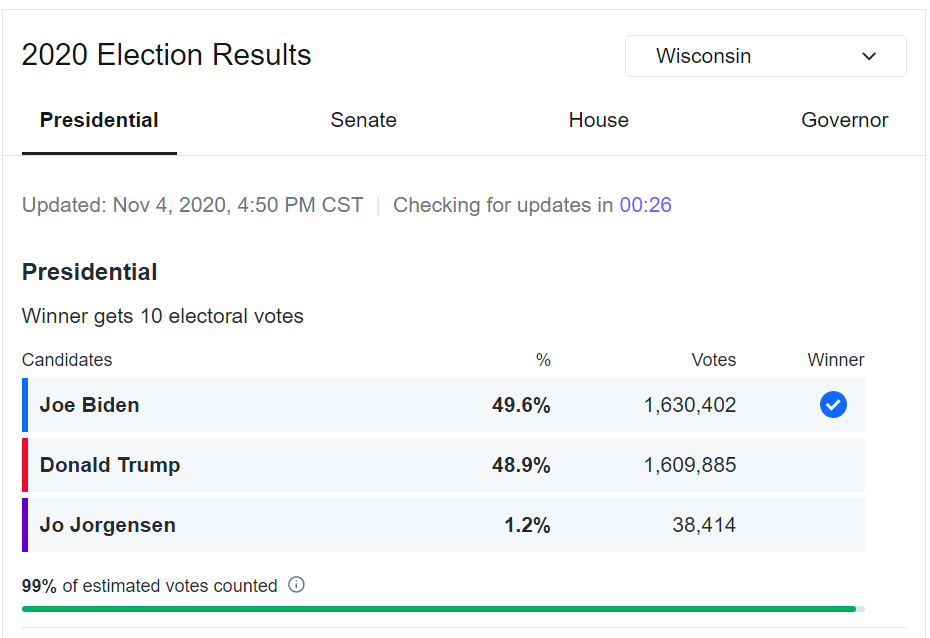930x638 pixels.
Task: Open the Governor tab
Action: (x=844, y=120)
